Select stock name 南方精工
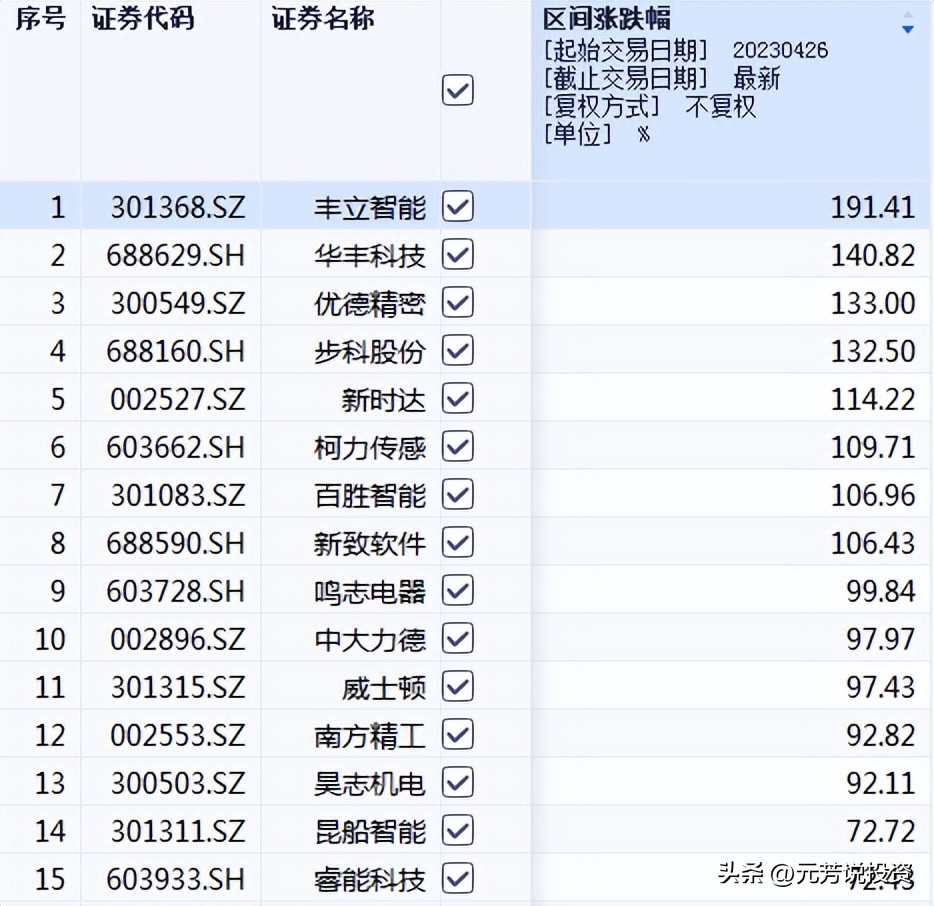Viewport: 934px width, 906px height. click(369, 735)
